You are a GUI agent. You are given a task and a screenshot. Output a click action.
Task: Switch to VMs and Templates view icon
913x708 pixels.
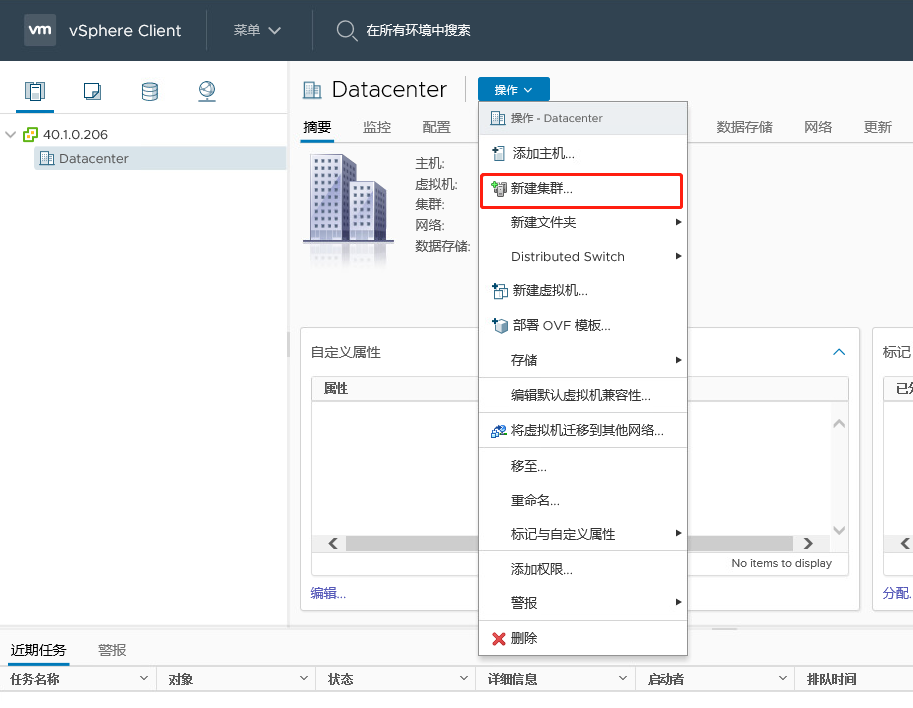click(x=92, y=92)
